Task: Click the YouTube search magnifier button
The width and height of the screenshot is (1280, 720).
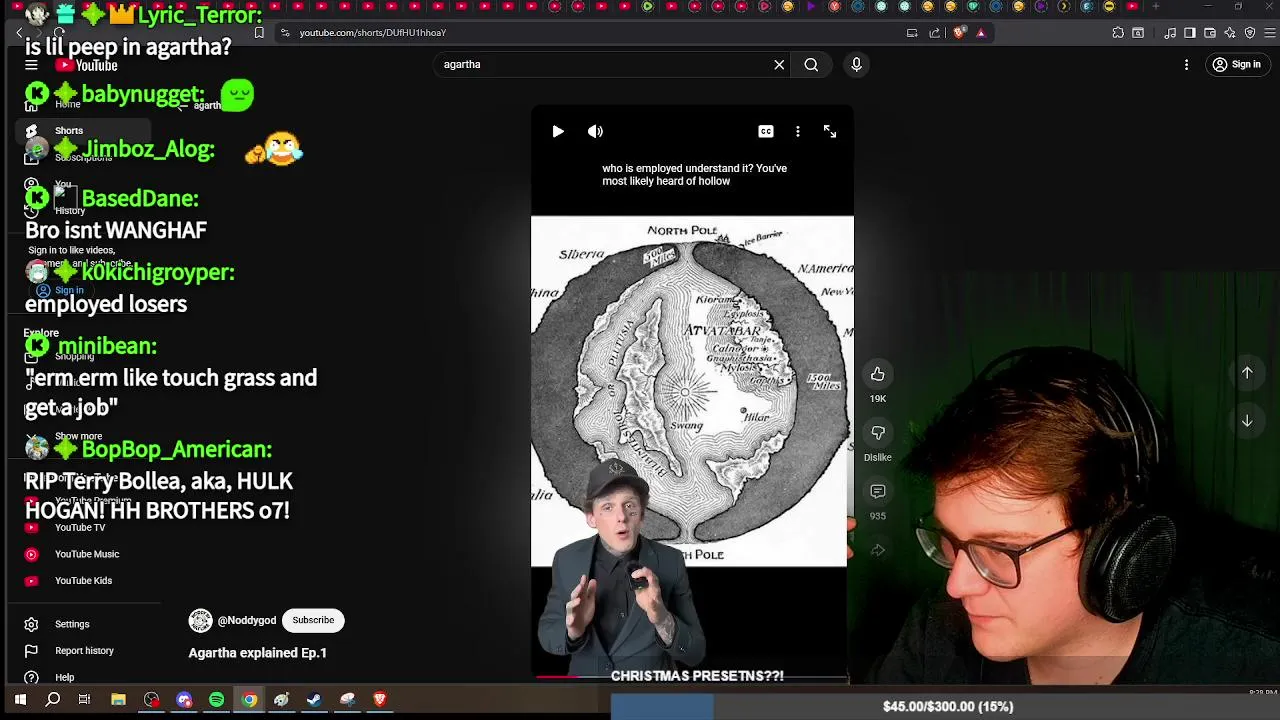Action: click(811, 65)
